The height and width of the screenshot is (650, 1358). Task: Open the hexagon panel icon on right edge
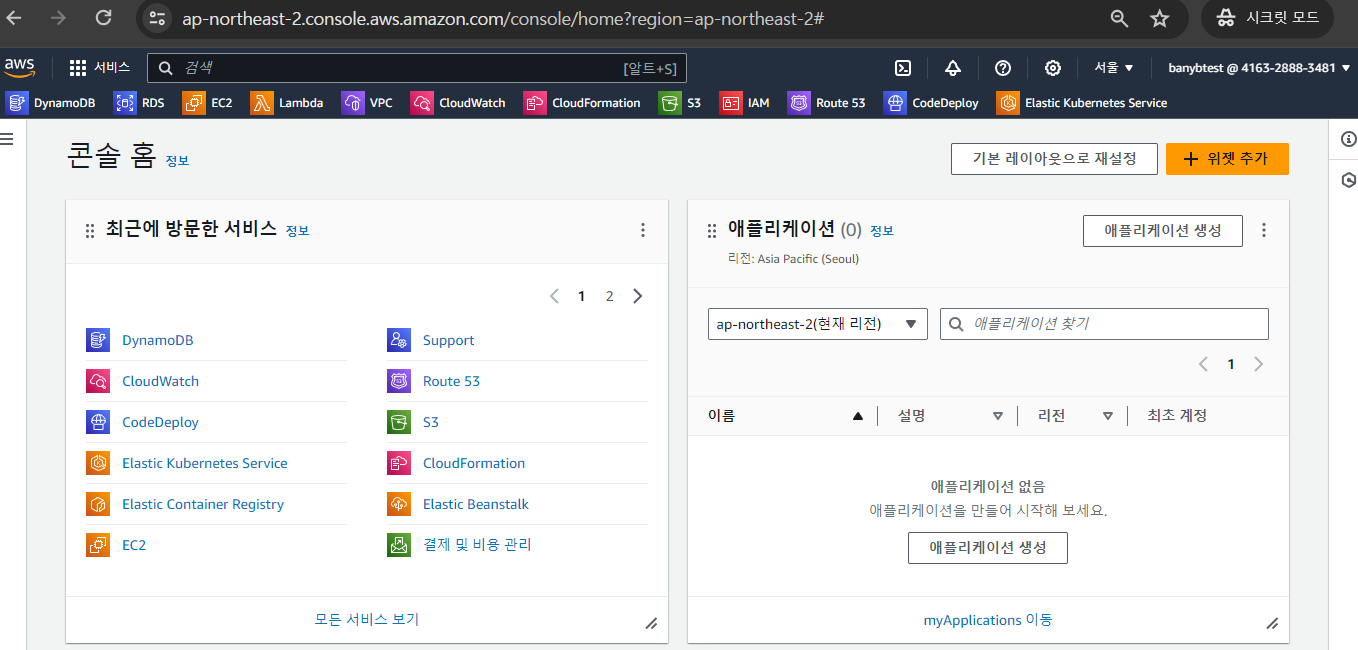pos(1349,180)
